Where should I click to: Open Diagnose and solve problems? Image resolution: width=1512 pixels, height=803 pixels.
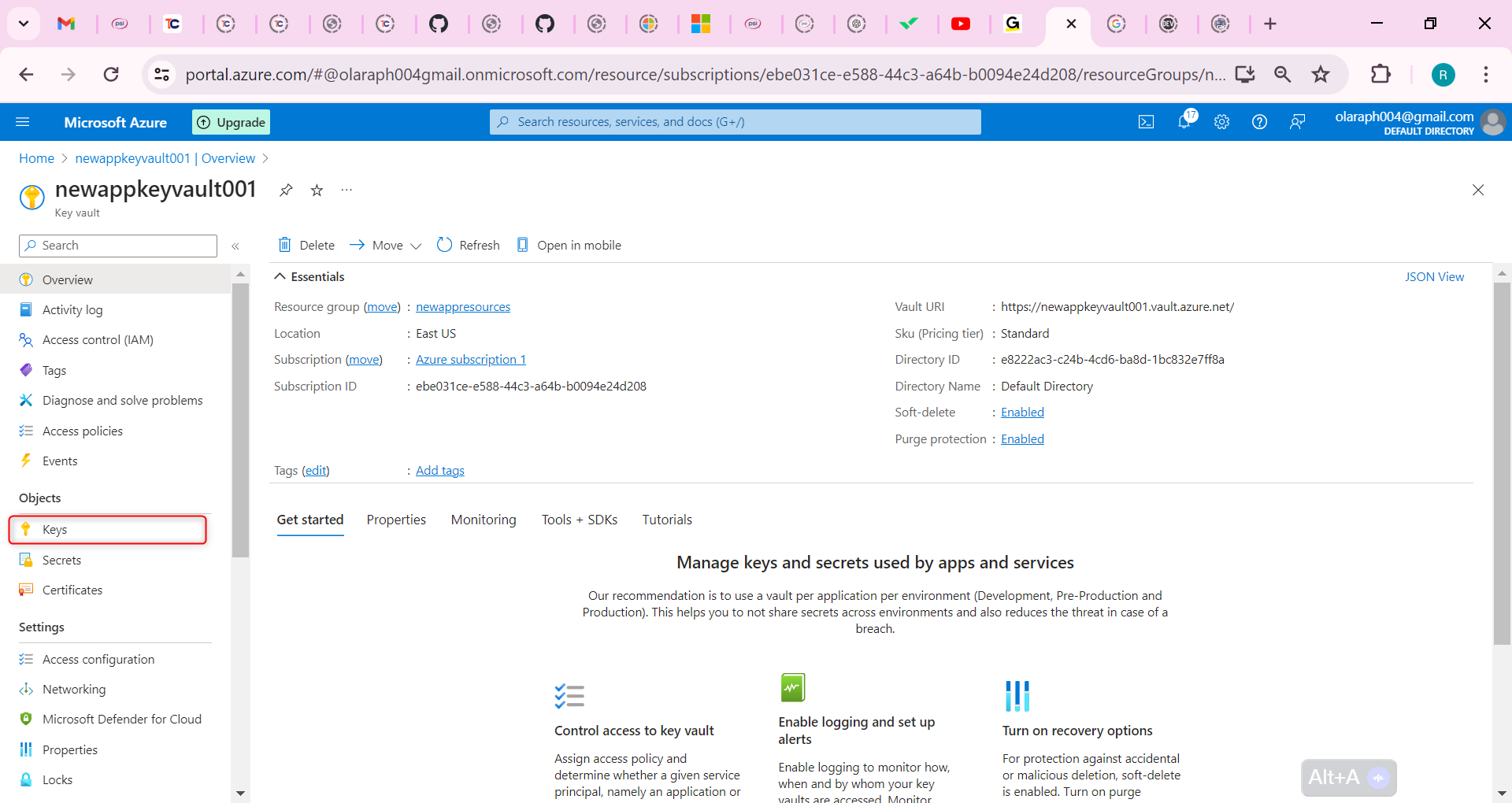115,401
